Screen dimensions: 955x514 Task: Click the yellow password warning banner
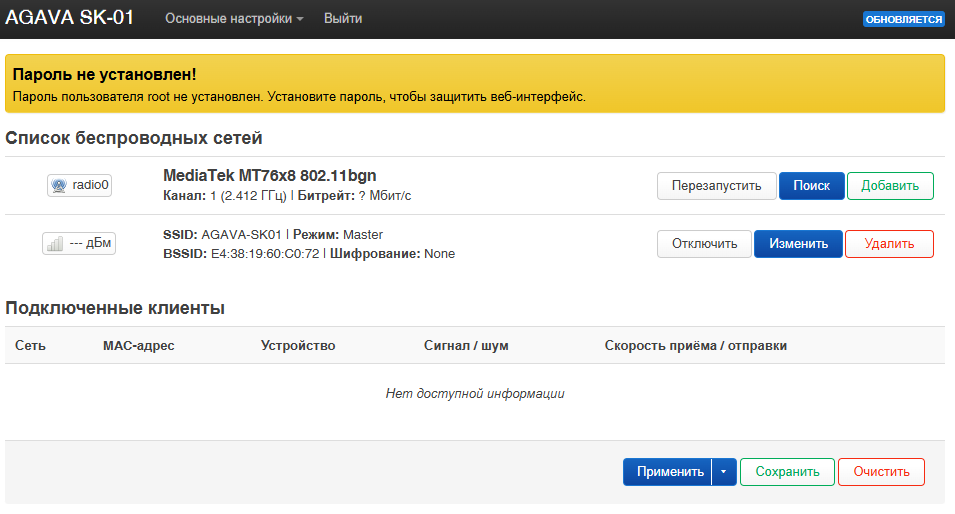point(475,84)
